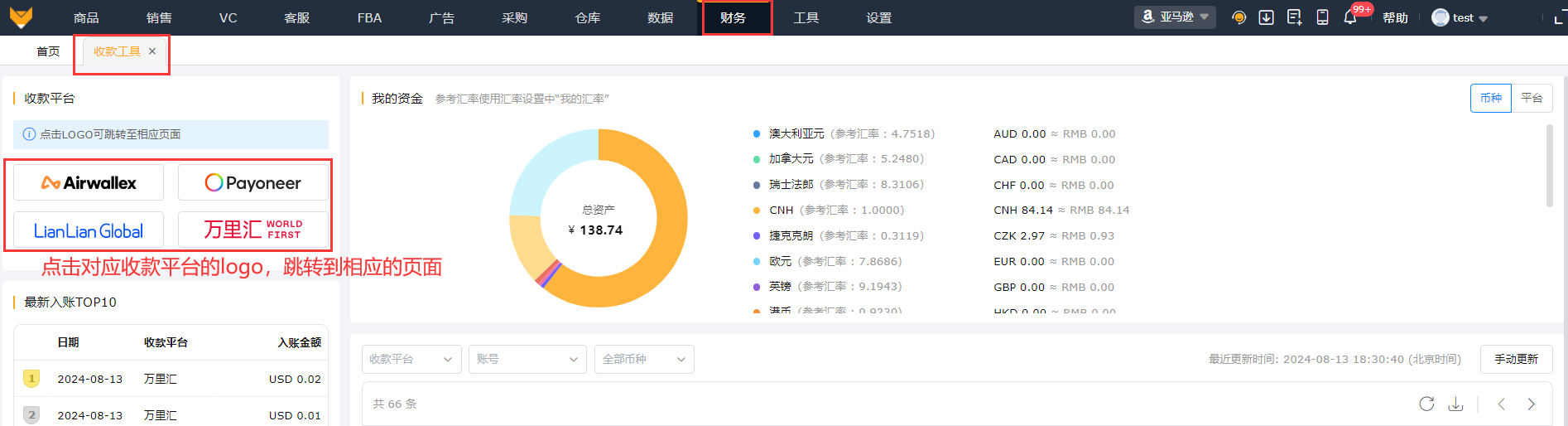The image size is (1568, 426).
Task: Click the refresh icon above the table
Action: tap(1426, 404)
